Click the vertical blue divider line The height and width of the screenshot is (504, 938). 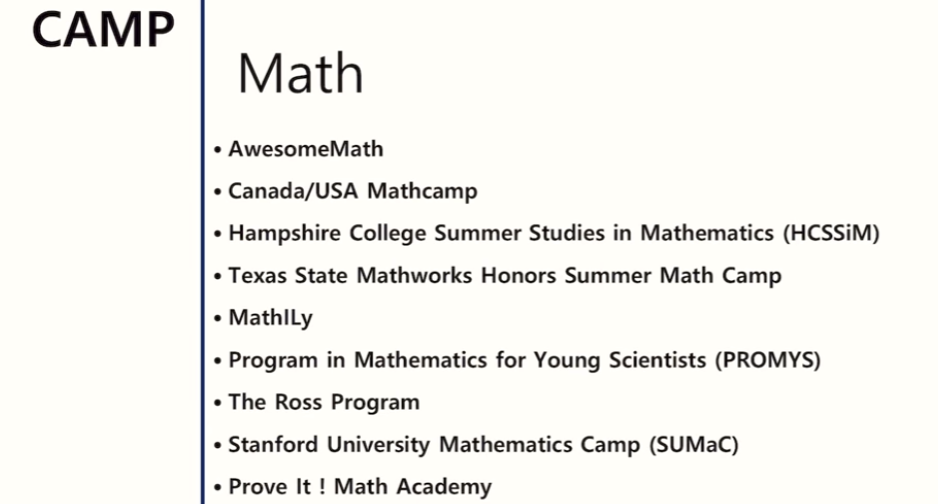point(203,252)
